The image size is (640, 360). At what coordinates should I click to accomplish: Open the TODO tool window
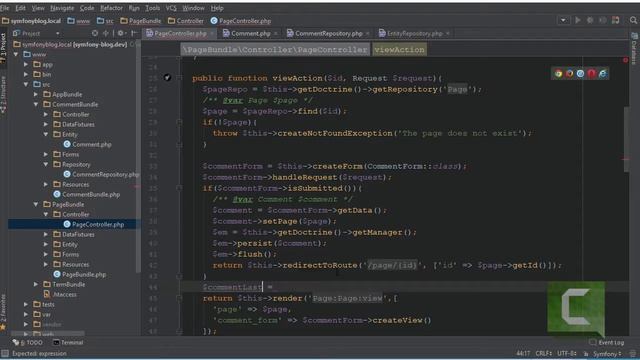tap(27, 342)
